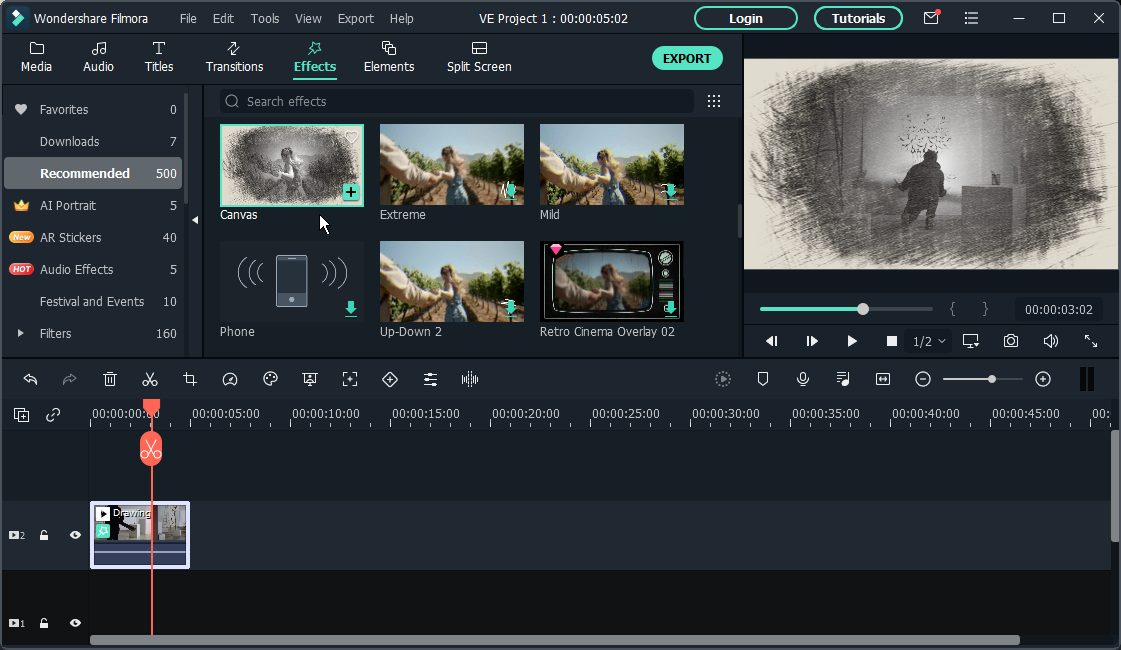
Task: Open the Export menu in menu bar
Action: 355,18
